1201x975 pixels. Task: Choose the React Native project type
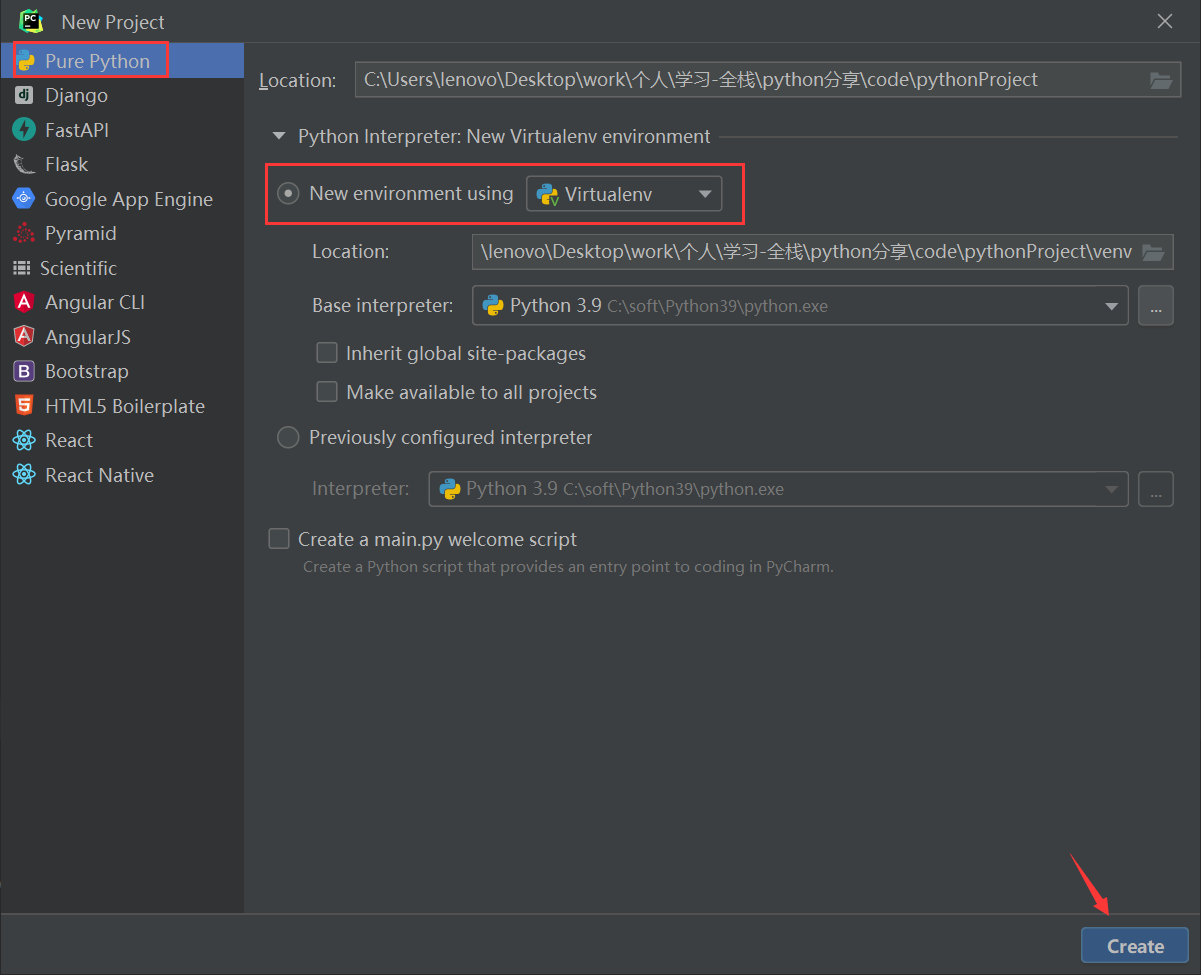coord(122,475)
